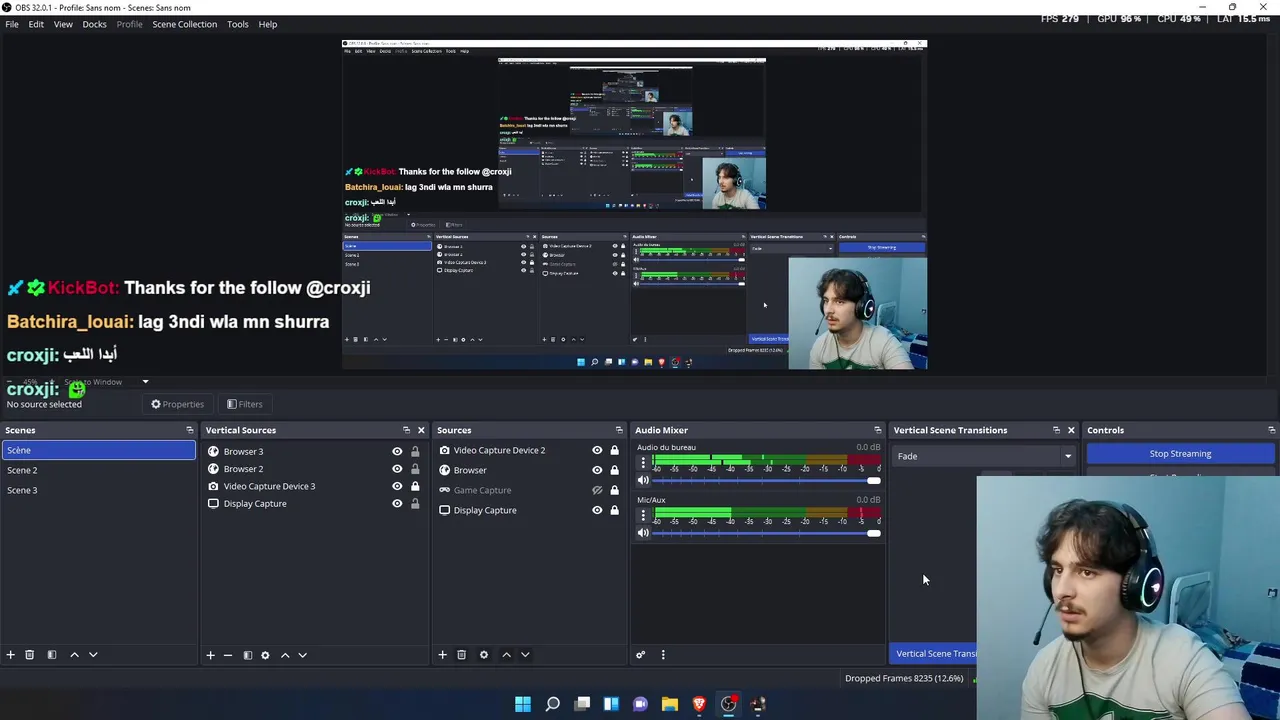Open source Filters button

244,404
